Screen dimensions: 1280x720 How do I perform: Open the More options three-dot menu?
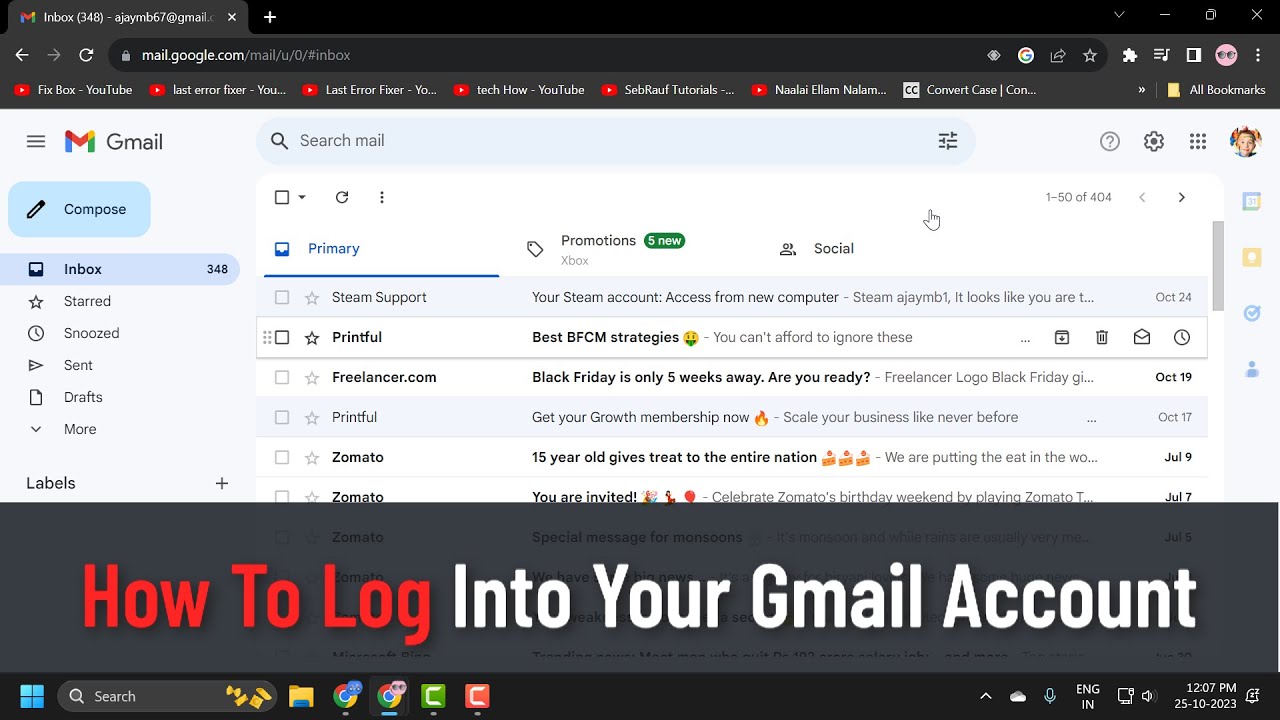coord(382,197)
